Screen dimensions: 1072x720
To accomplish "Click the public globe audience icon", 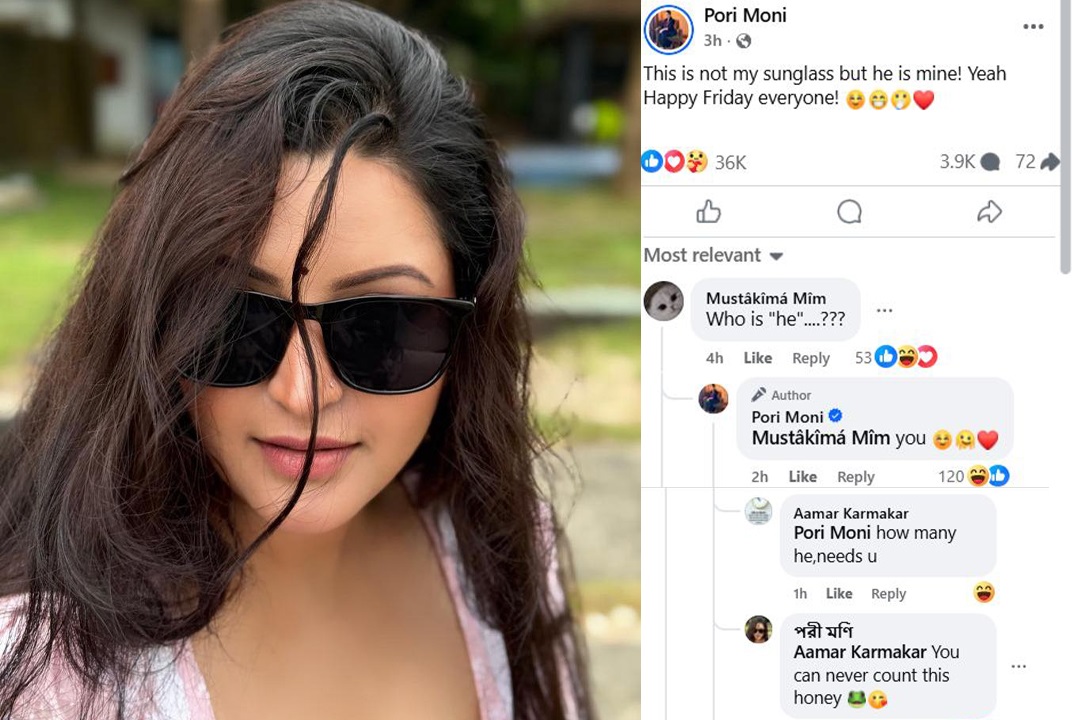I will (x=743, y=41).
